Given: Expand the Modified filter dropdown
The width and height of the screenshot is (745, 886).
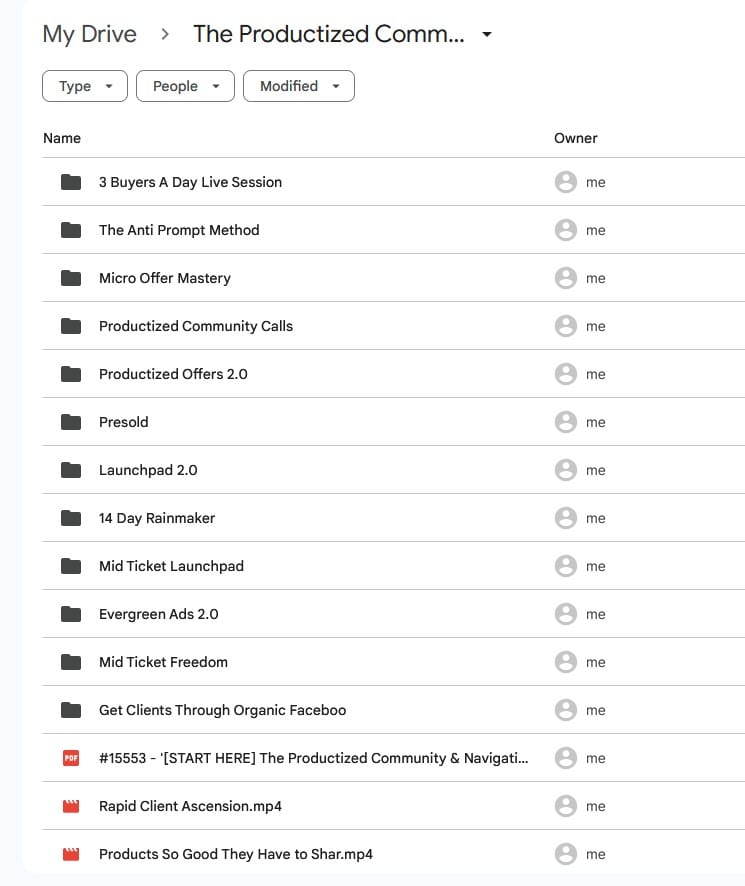Looking at the screenshot, I should (299, 86).
